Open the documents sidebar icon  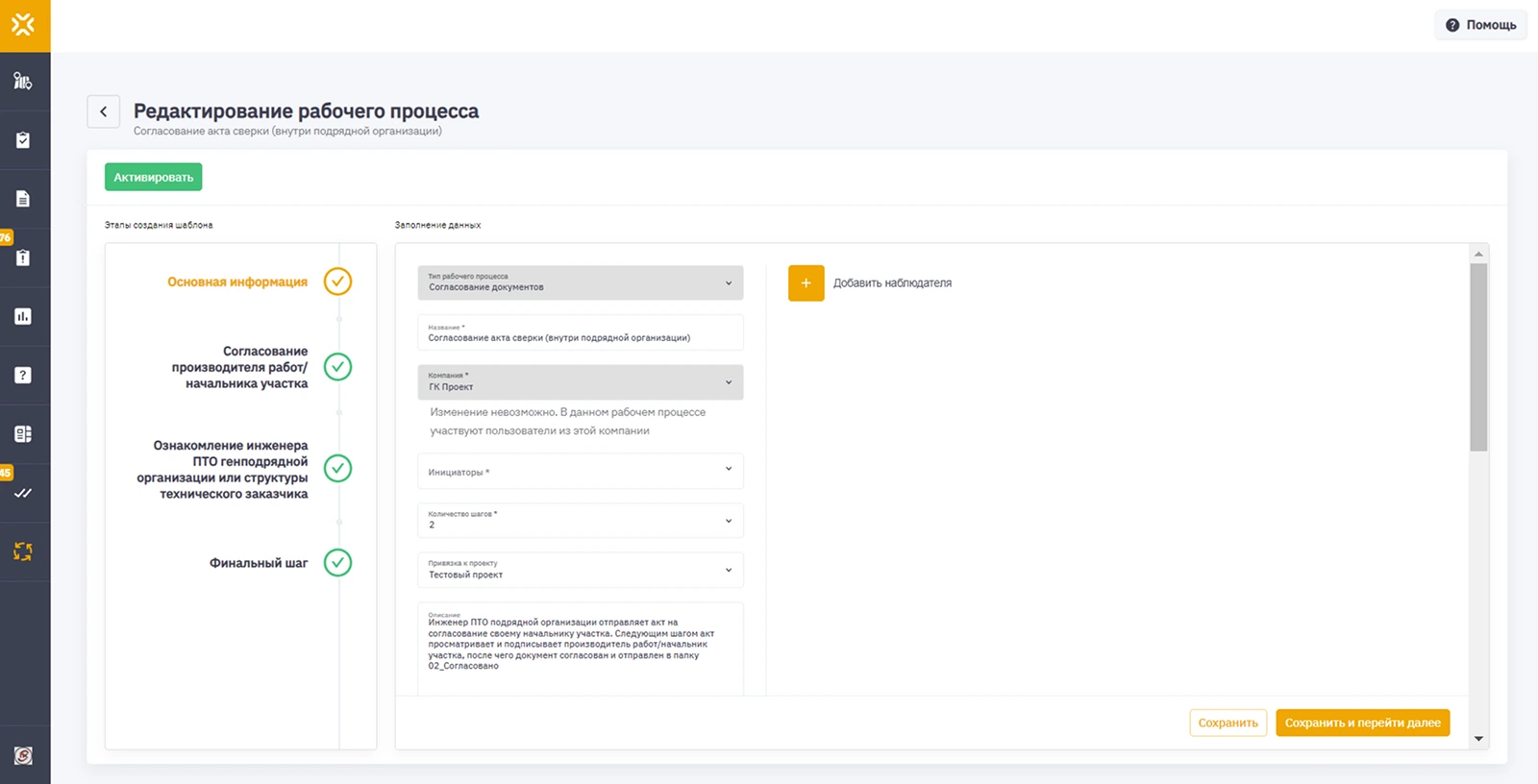(x=23, y=199)
